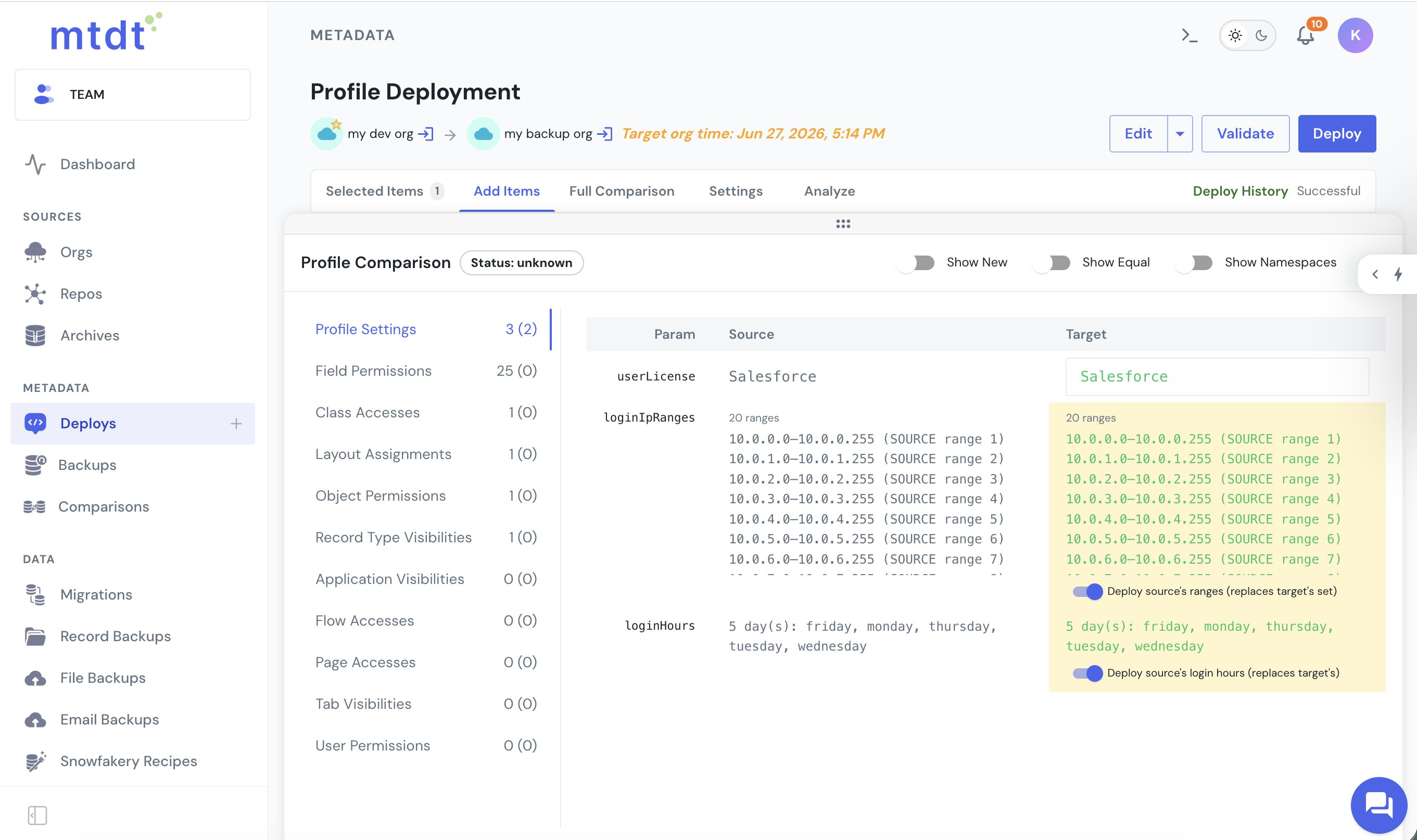Viewport: 1417px width, 840px height.
Task: Click the Archives database icon
Action: coord(35,336)
